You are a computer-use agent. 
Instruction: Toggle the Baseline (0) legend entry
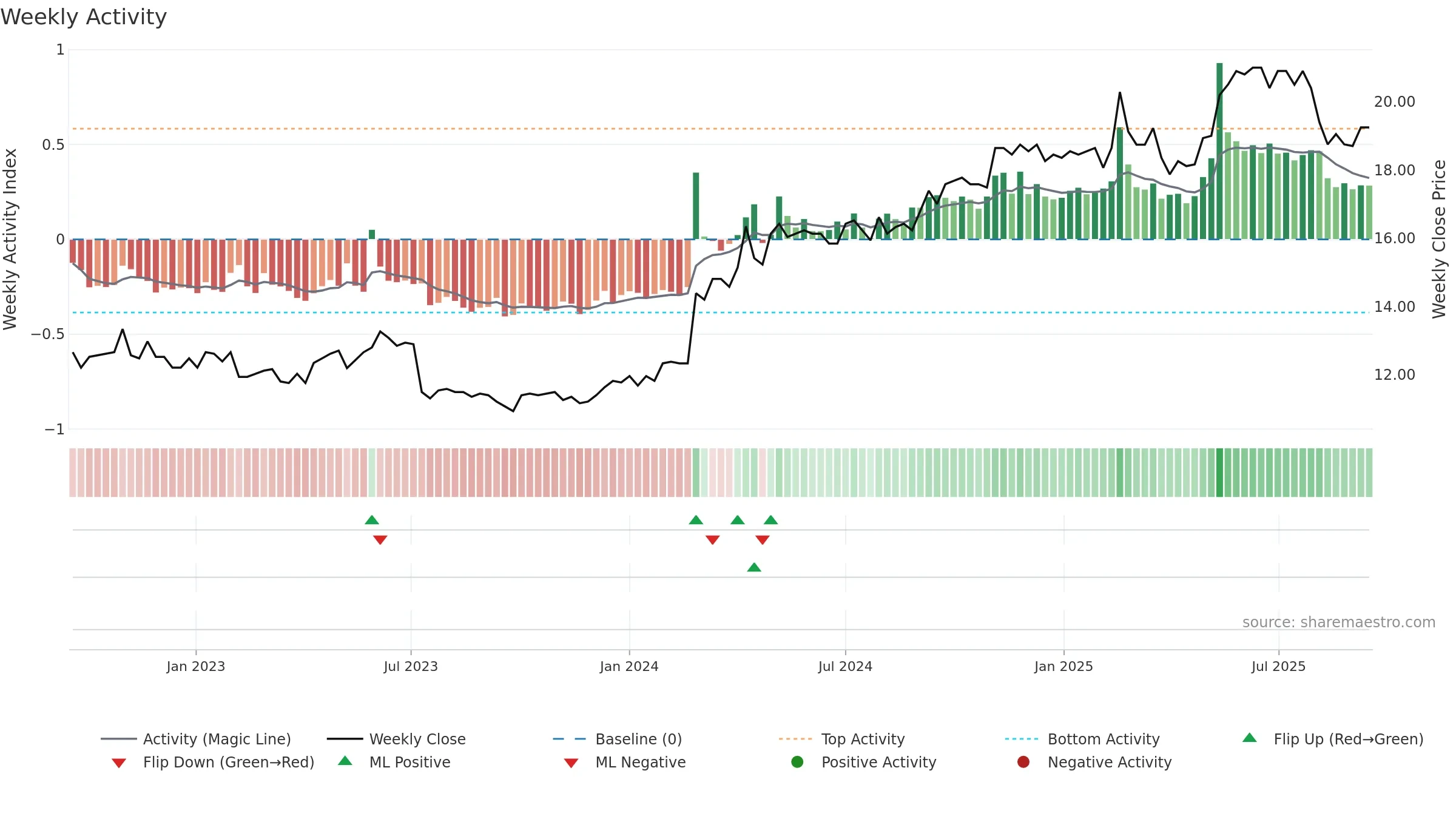point(618,739)
